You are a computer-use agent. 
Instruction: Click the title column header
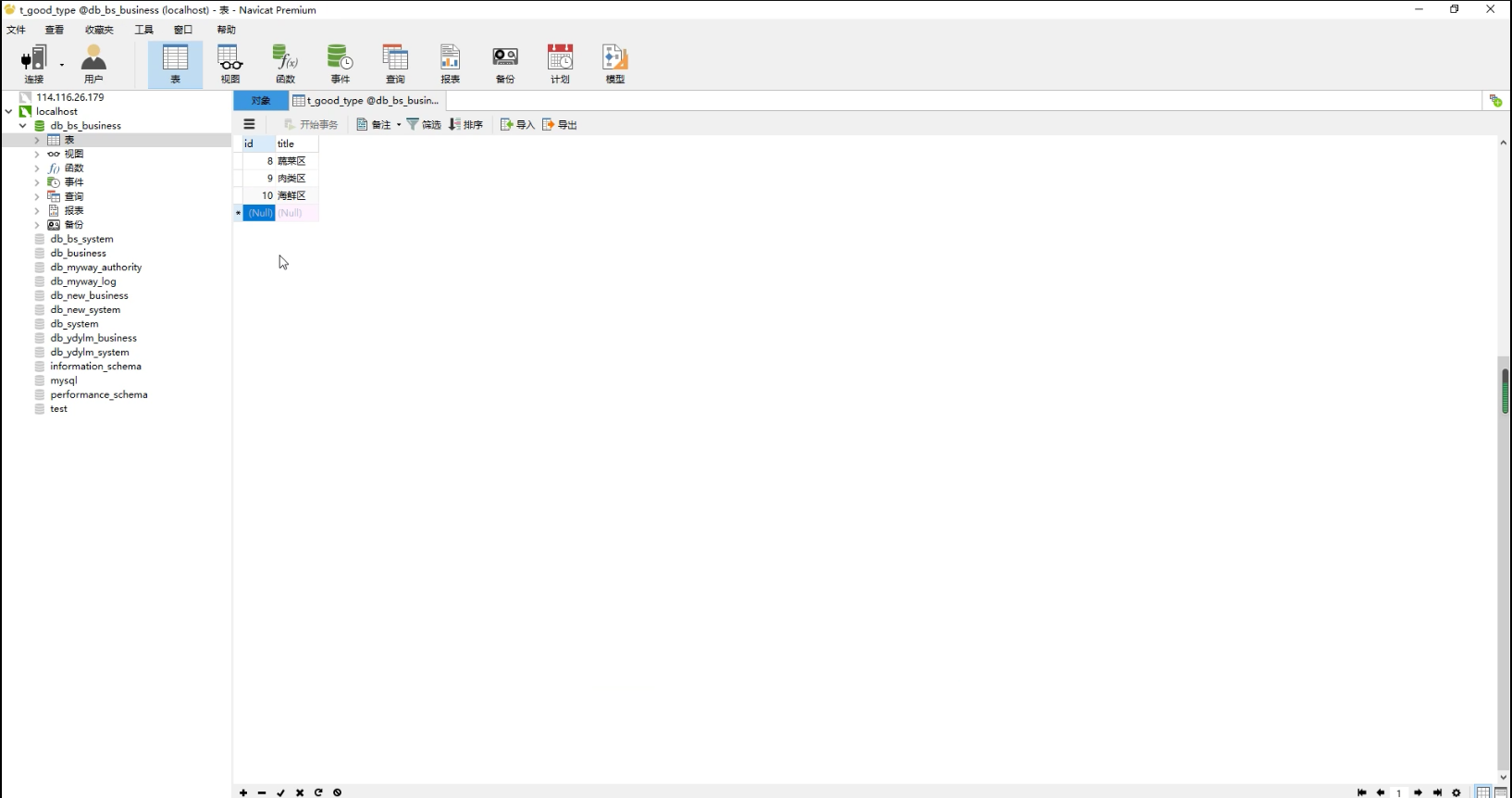coord(297,143)
